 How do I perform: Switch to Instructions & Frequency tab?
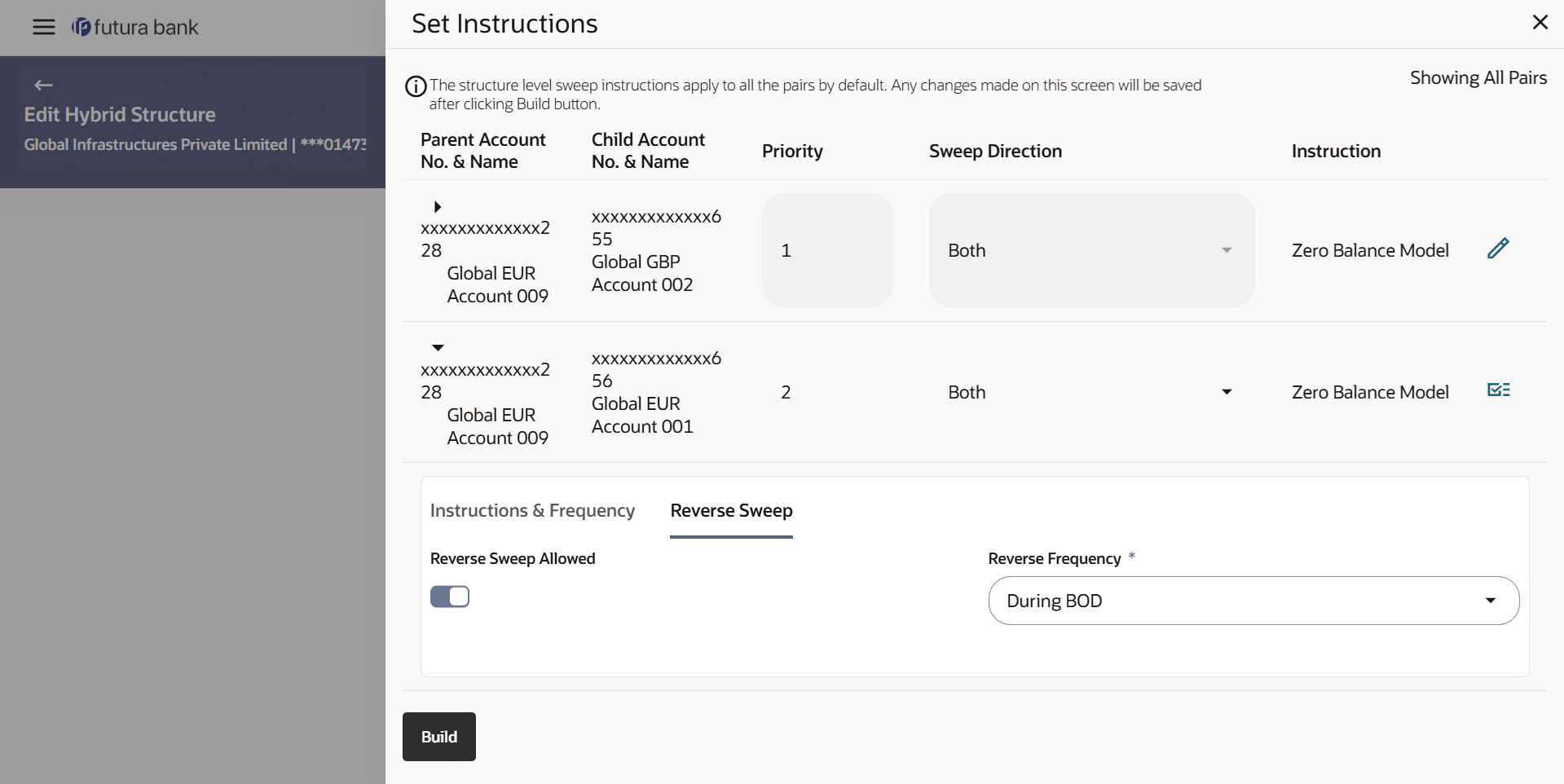point(532,511)
